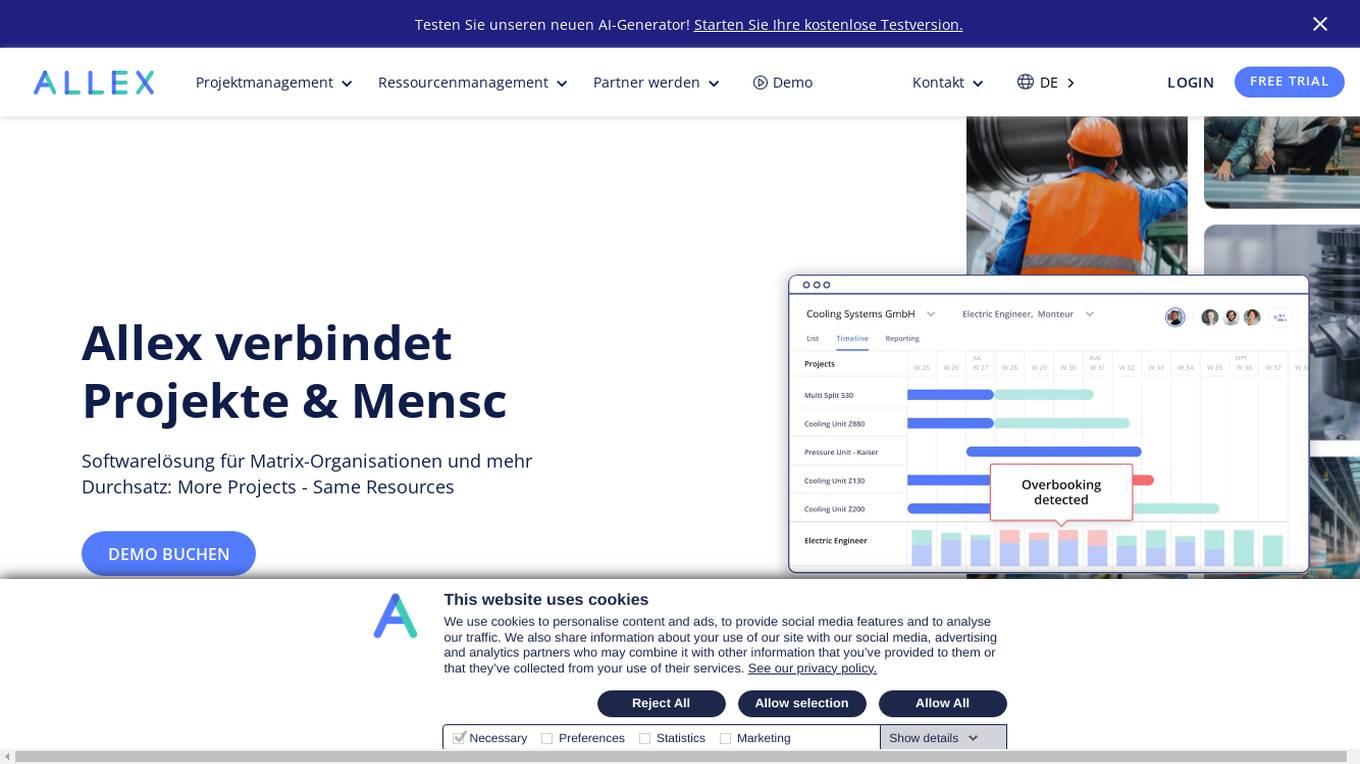1360x764 pixels.
Task: Click the Reporting tab in product preview
Action: (x=902, y=339)
